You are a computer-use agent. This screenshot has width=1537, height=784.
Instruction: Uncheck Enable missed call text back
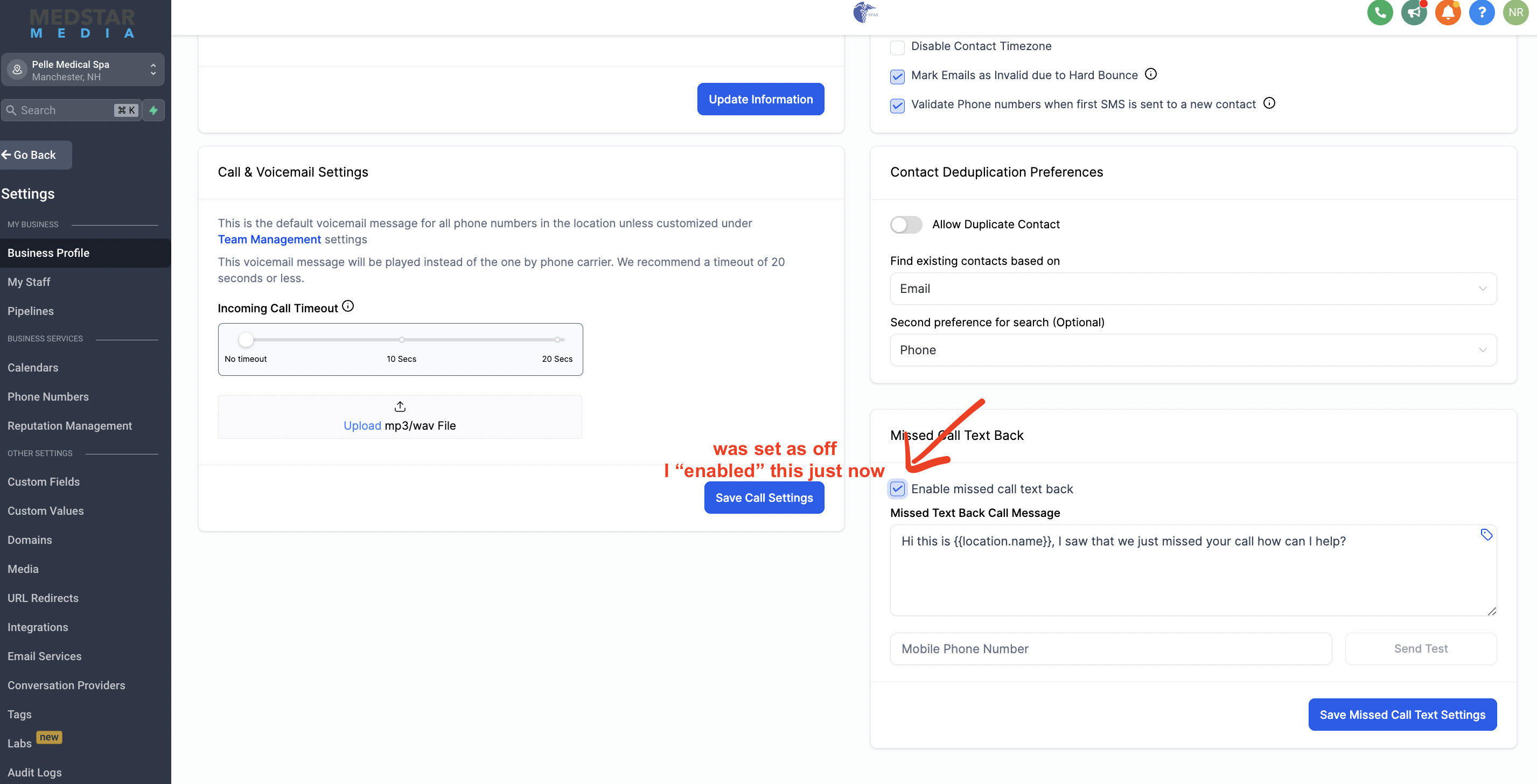coord(897,489)
